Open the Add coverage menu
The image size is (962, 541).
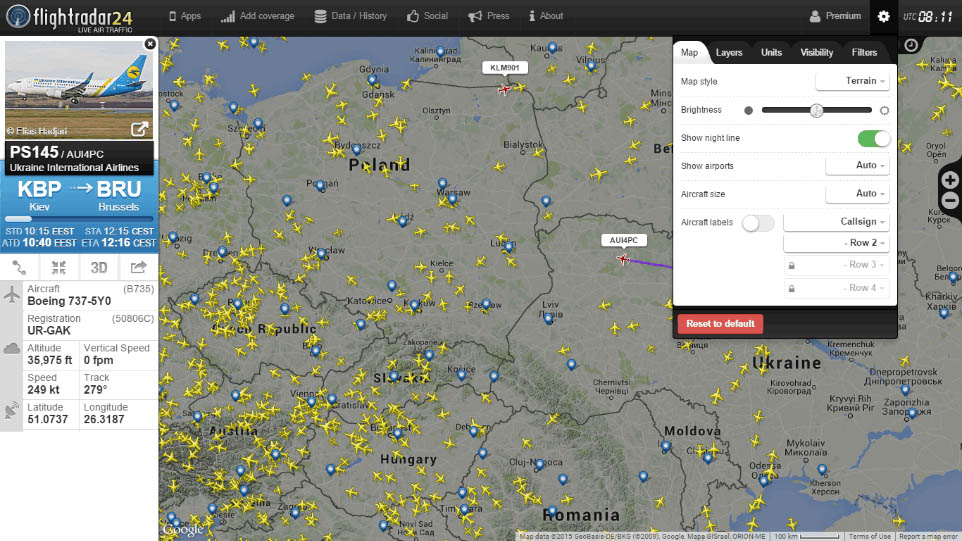click(258, 16)
